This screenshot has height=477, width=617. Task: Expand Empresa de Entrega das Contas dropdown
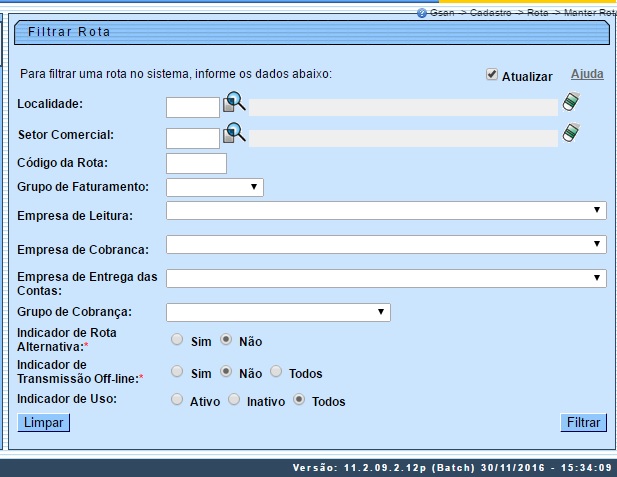(x=386, y=278)
